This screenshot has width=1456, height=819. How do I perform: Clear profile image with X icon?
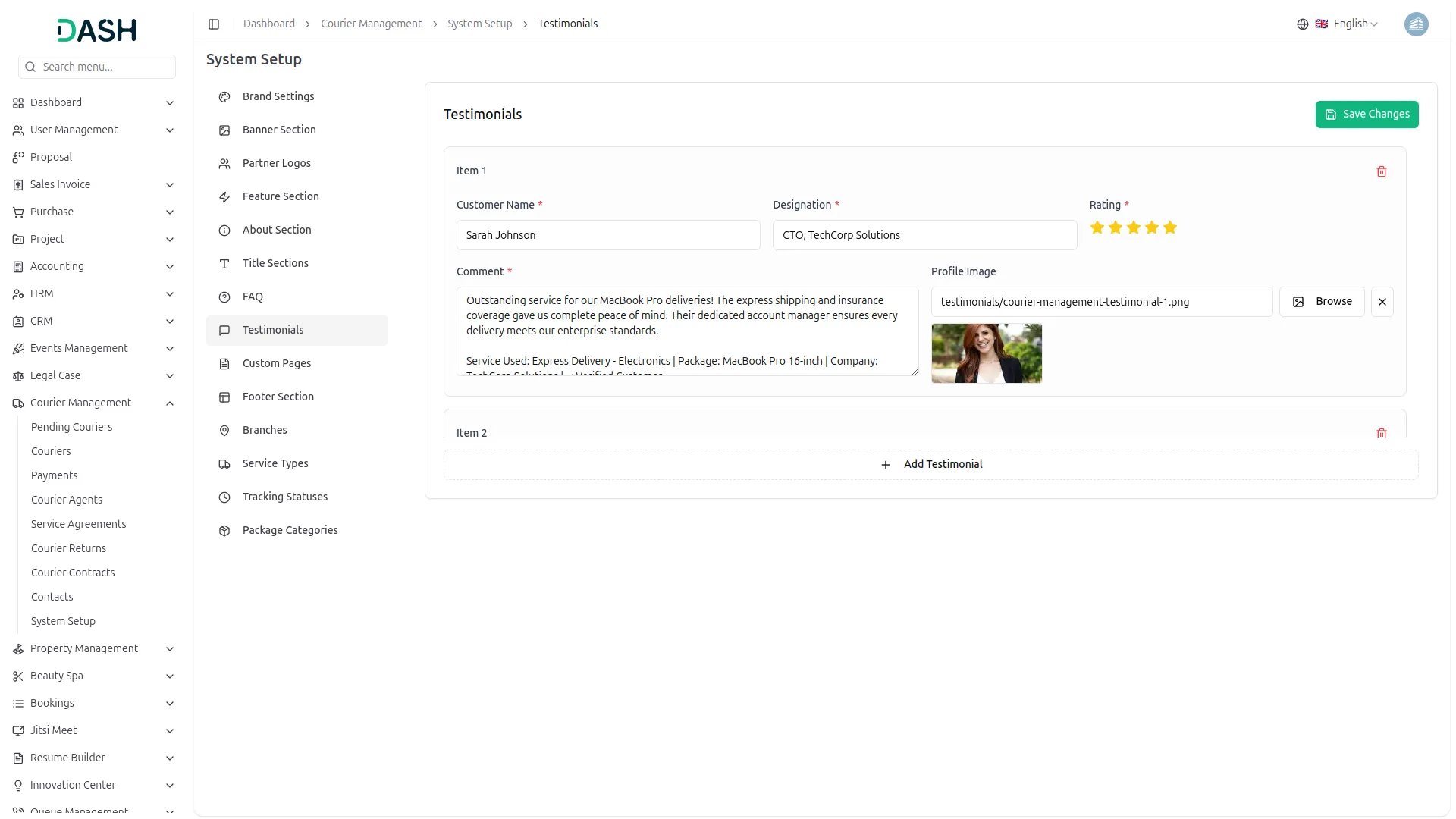1382,302
